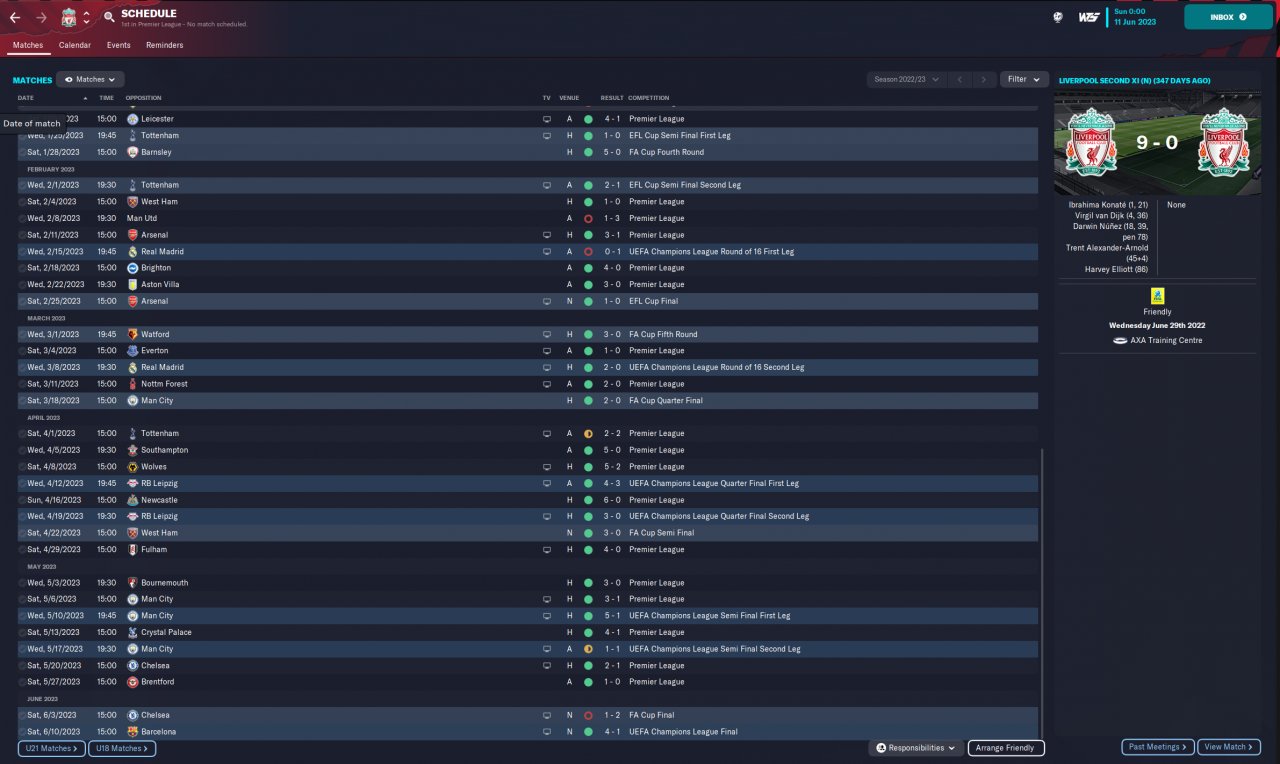
Task: Open the search magnifier icon
Action: (109, 17)
